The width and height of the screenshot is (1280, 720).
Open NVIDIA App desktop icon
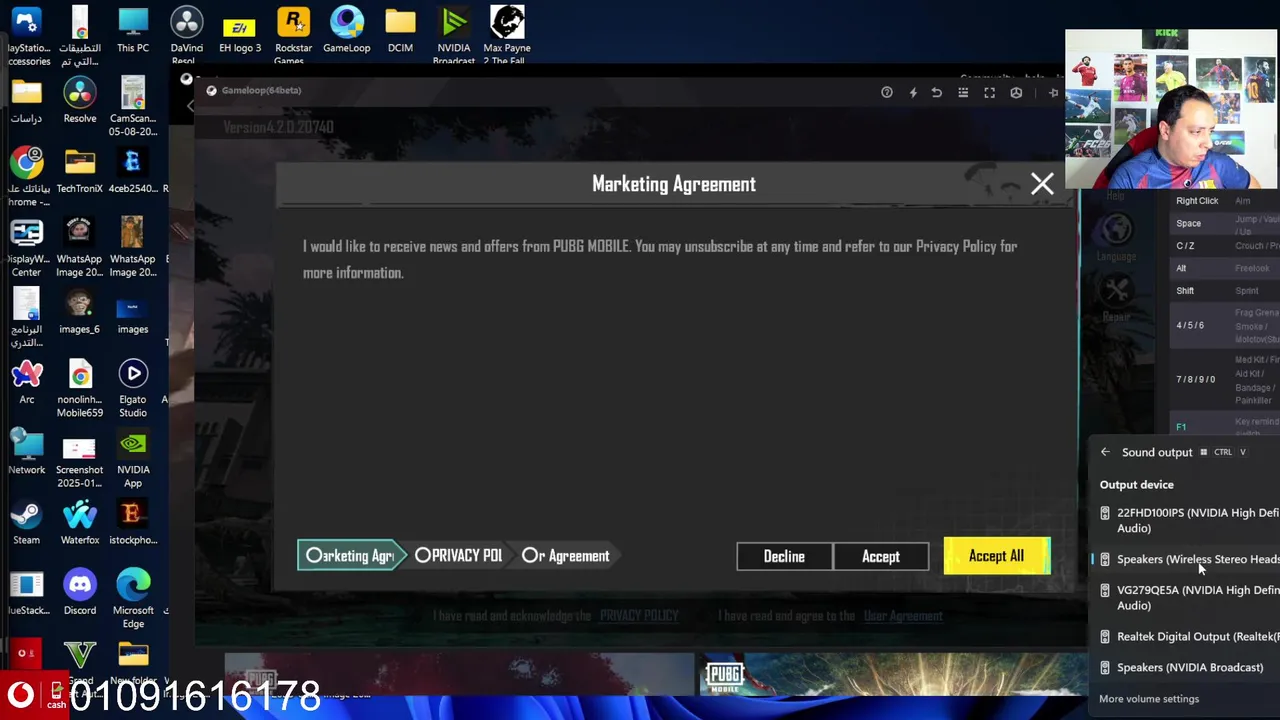point(133,458)
